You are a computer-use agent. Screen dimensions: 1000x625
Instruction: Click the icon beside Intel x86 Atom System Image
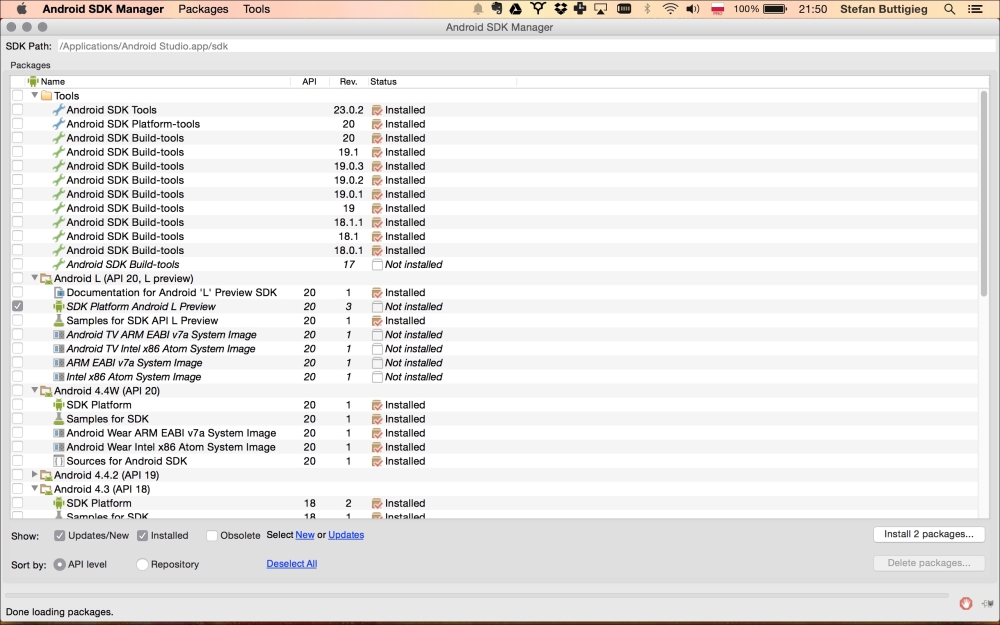58,377
